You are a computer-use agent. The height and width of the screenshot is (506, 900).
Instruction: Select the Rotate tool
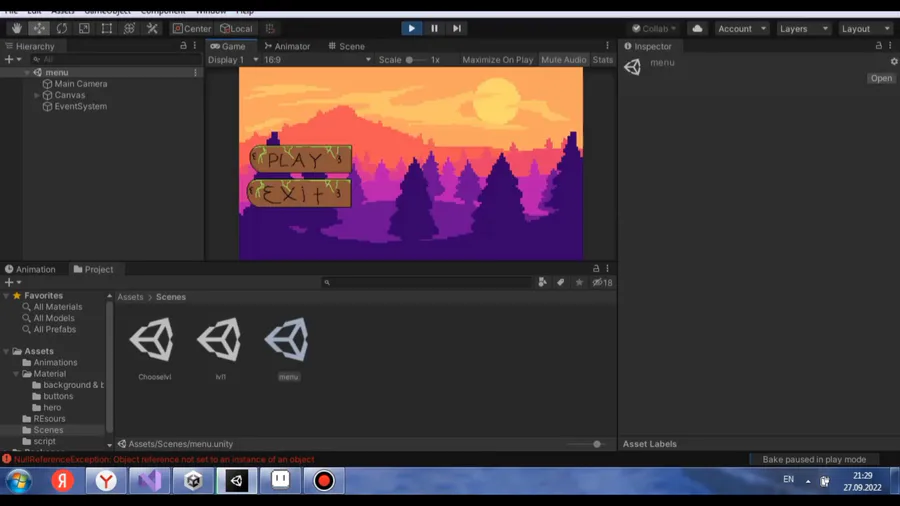click(61, 28)
